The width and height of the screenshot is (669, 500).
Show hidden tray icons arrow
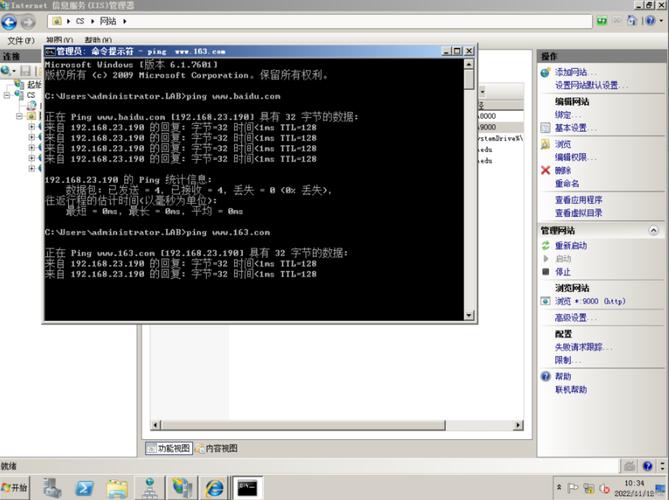(x=559, y=487)
